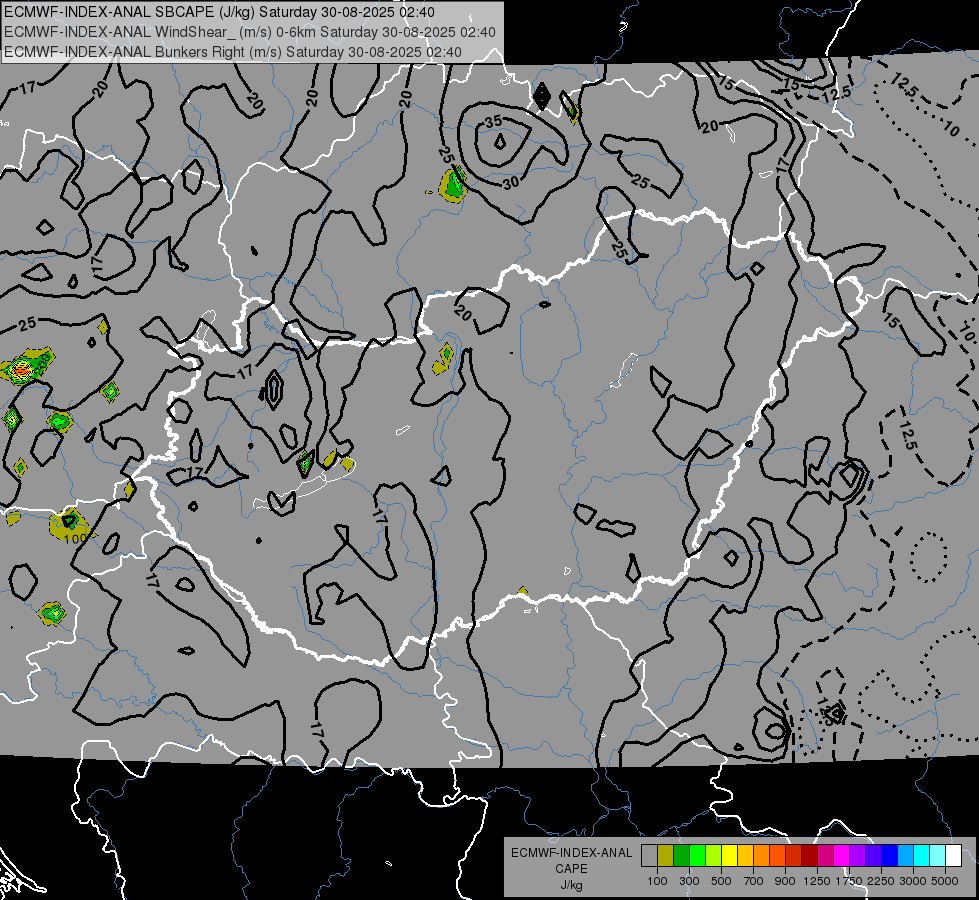This screenshot has width=979, height=900.
Task: Select the WindShear 0-6km header line
Action: (250, 32)
